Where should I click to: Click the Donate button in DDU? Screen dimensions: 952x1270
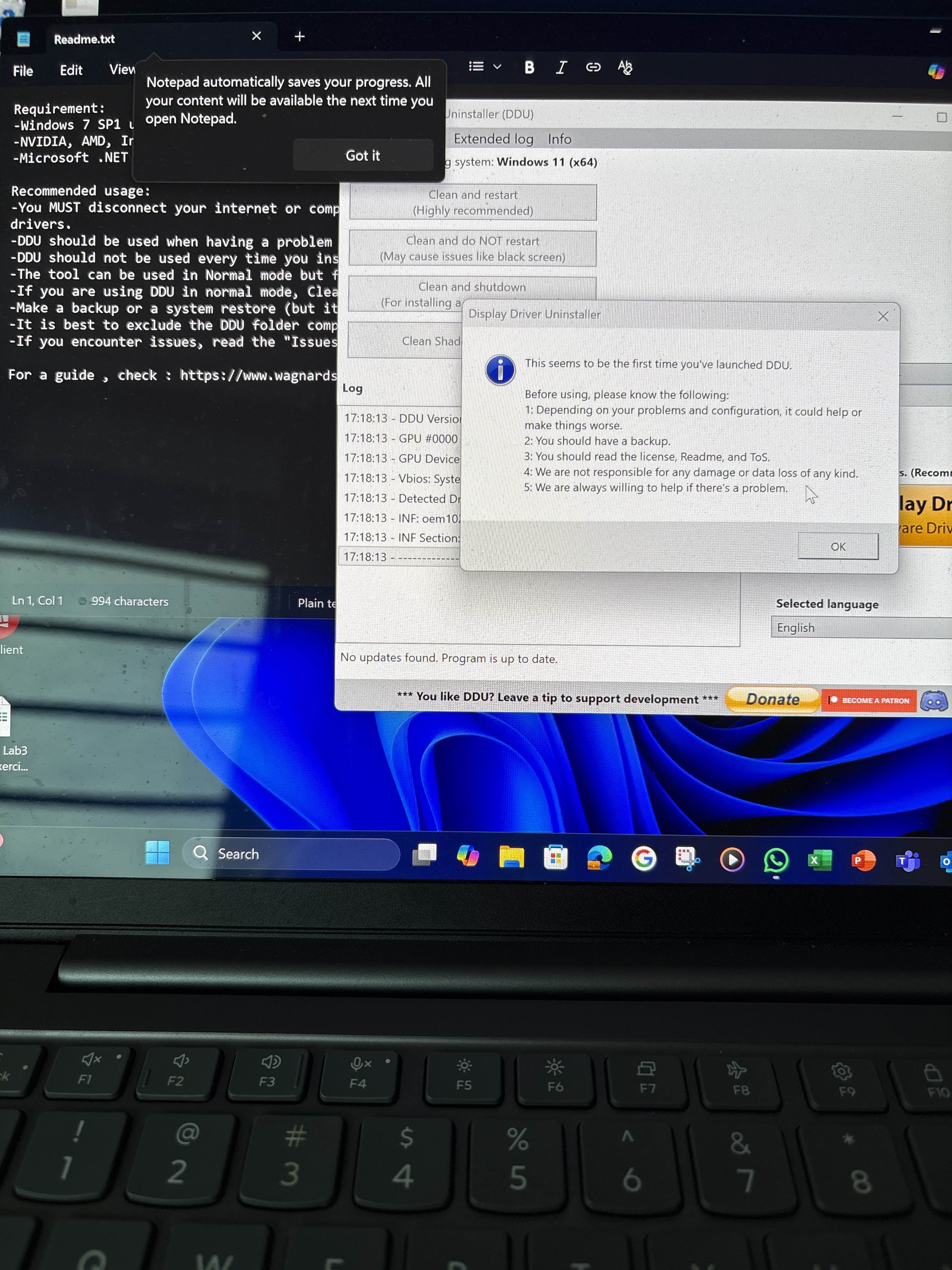click(772, 699)
